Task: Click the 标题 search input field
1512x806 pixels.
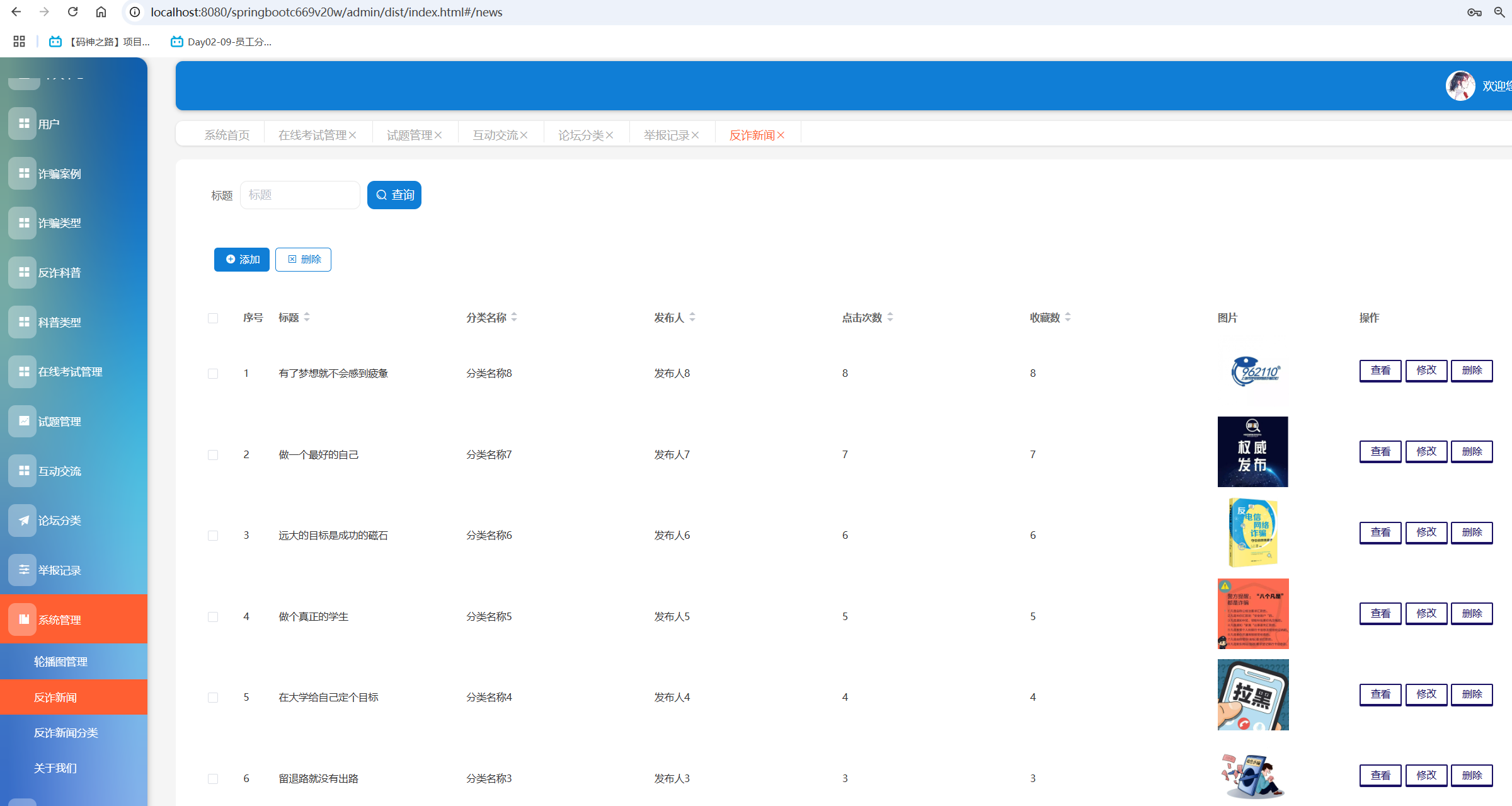Action: [x=300, y=195]
